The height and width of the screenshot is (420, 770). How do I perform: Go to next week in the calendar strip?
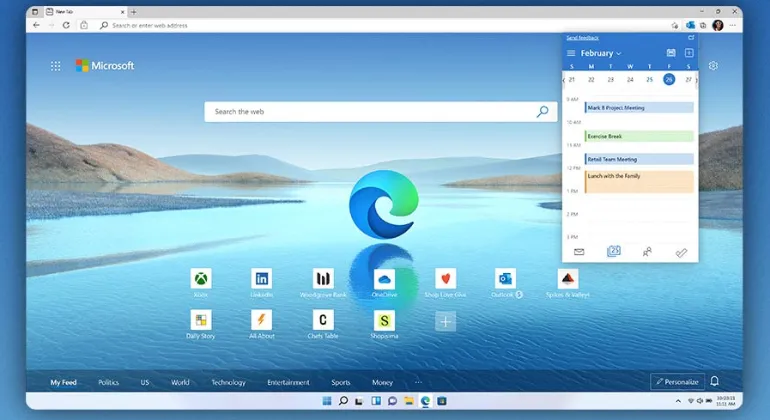point(696,80)
